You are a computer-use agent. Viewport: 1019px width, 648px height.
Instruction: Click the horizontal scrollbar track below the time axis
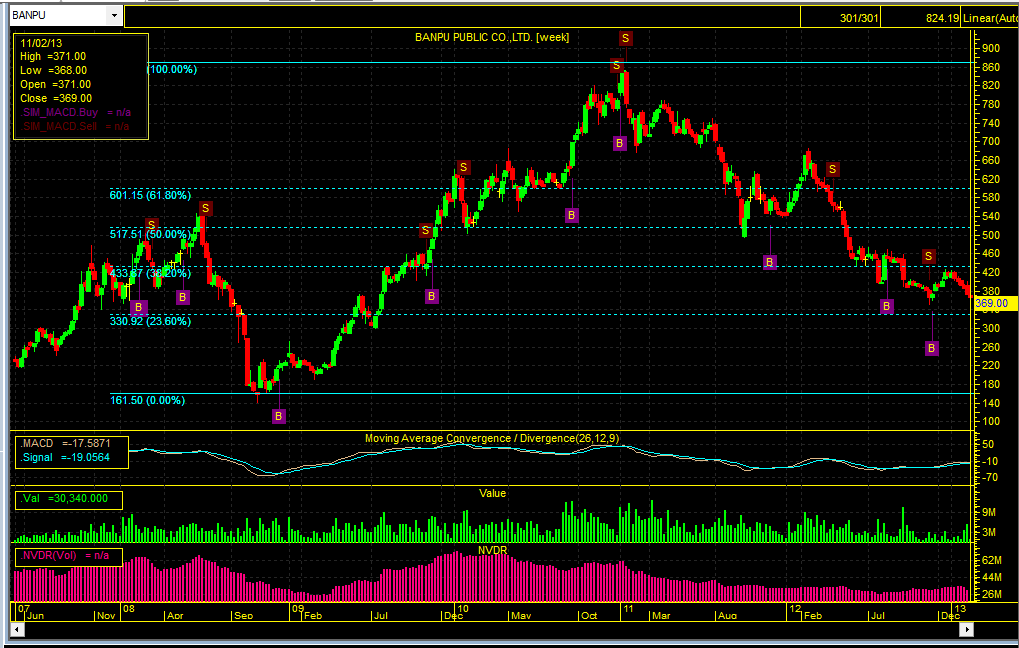pyautogui.click(x=493, y=630)
